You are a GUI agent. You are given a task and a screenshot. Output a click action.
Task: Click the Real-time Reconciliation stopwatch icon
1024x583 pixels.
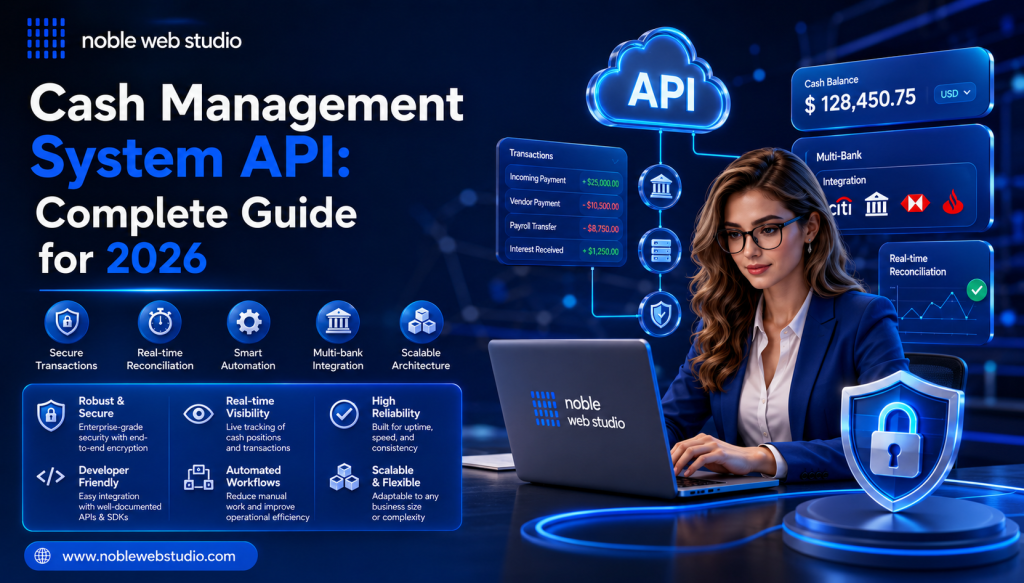pyautogui.click(x=160, y=322)
